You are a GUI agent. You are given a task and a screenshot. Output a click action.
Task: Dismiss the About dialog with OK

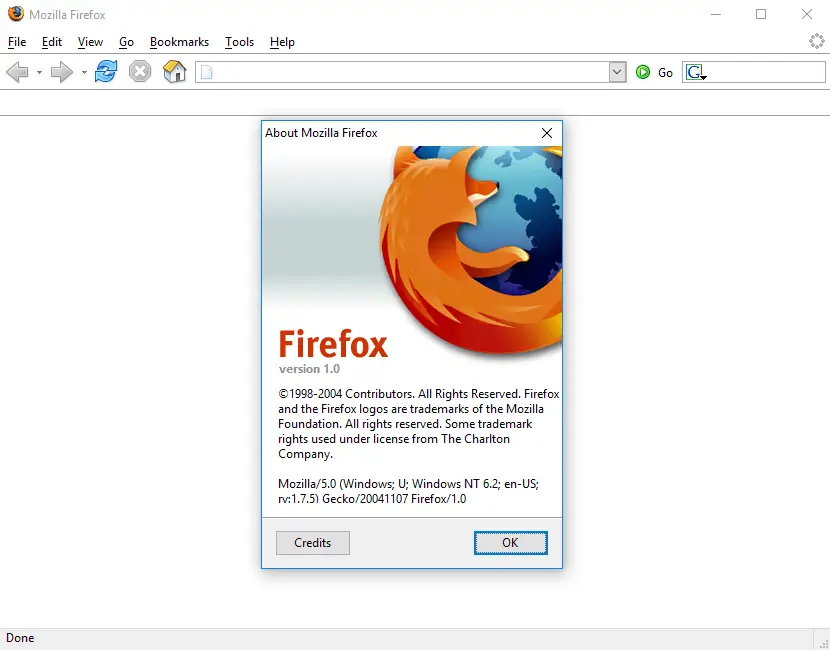click(x=510, y=543)
